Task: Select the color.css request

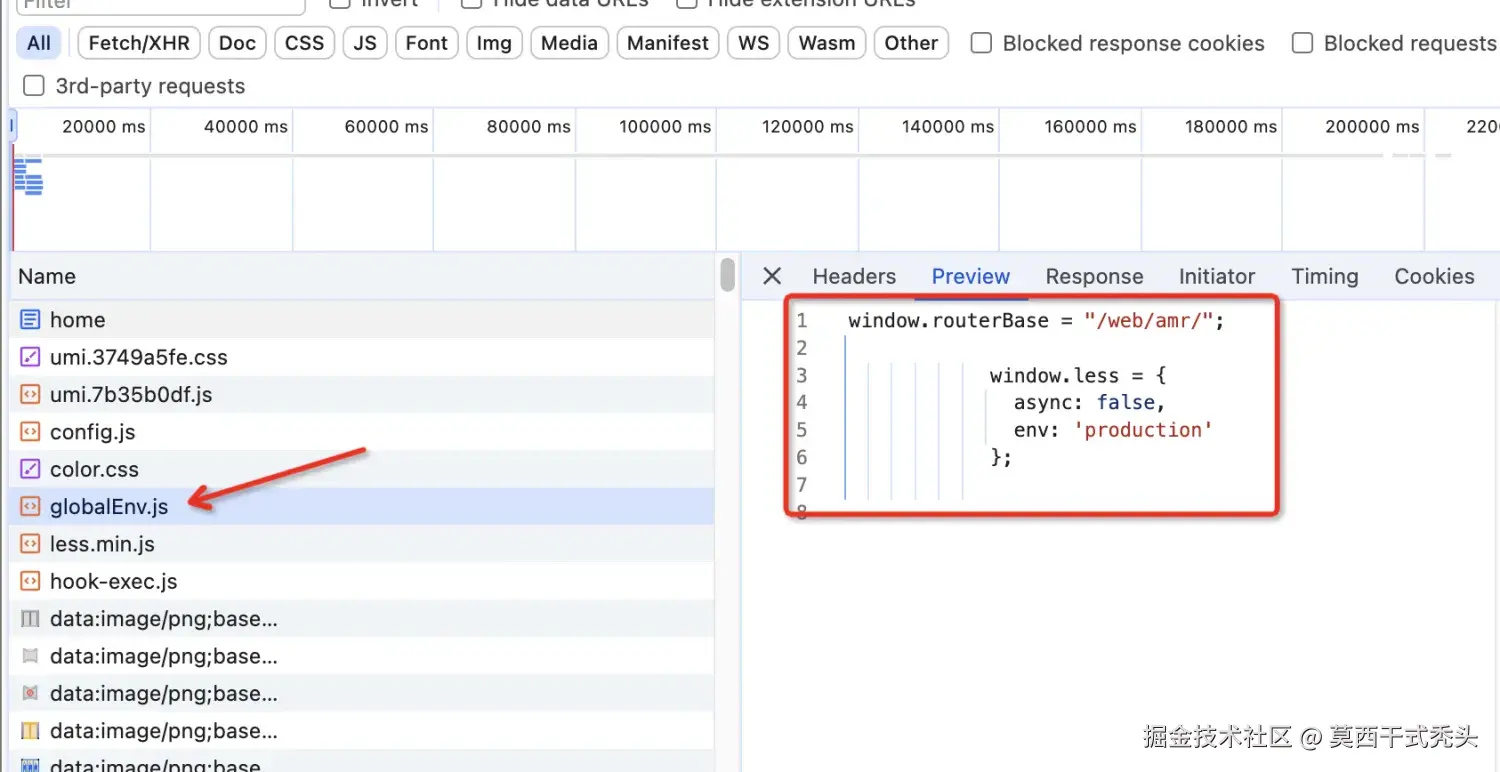Action: pos(362,469)
